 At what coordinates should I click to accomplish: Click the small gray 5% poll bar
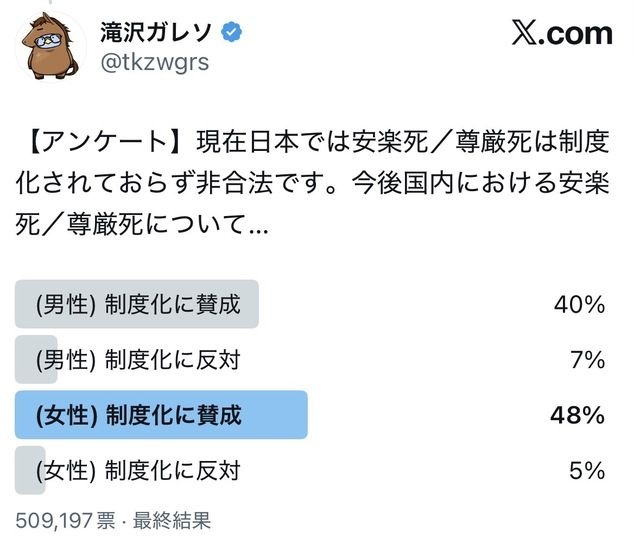pyautogui.click(x=30, y=470)
